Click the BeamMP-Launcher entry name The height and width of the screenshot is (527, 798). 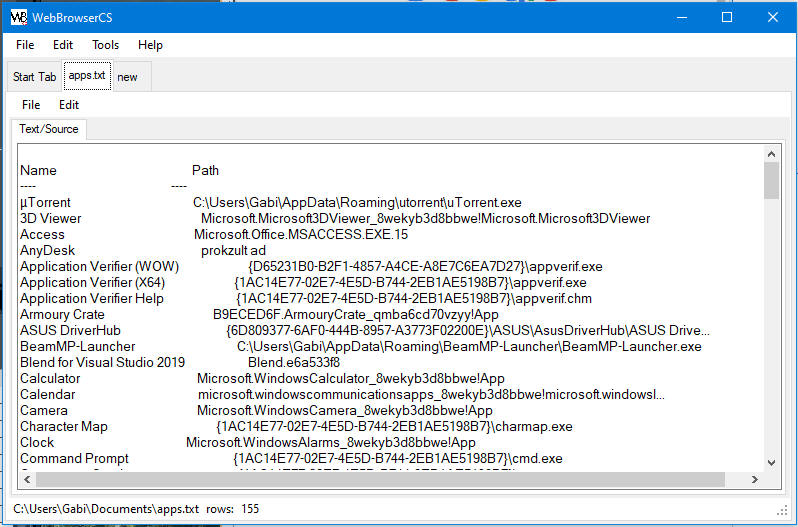(77, 346)
